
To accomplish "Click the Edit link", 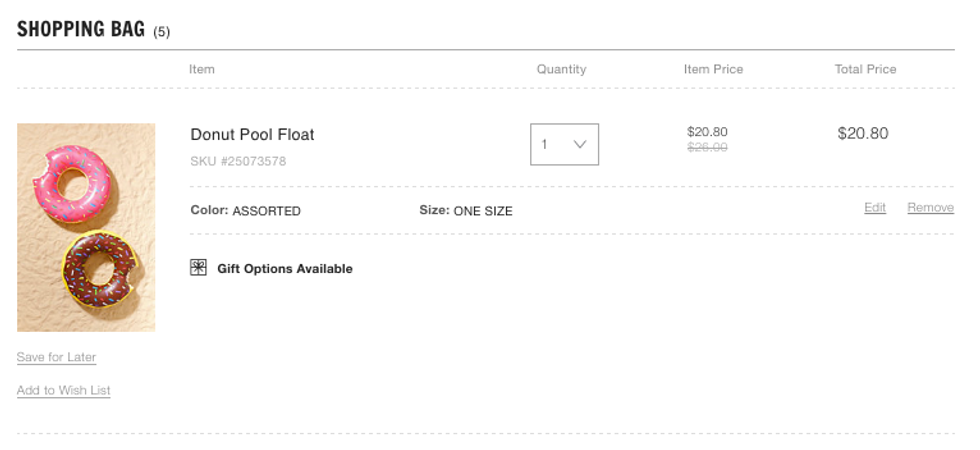I will (875, 208).
